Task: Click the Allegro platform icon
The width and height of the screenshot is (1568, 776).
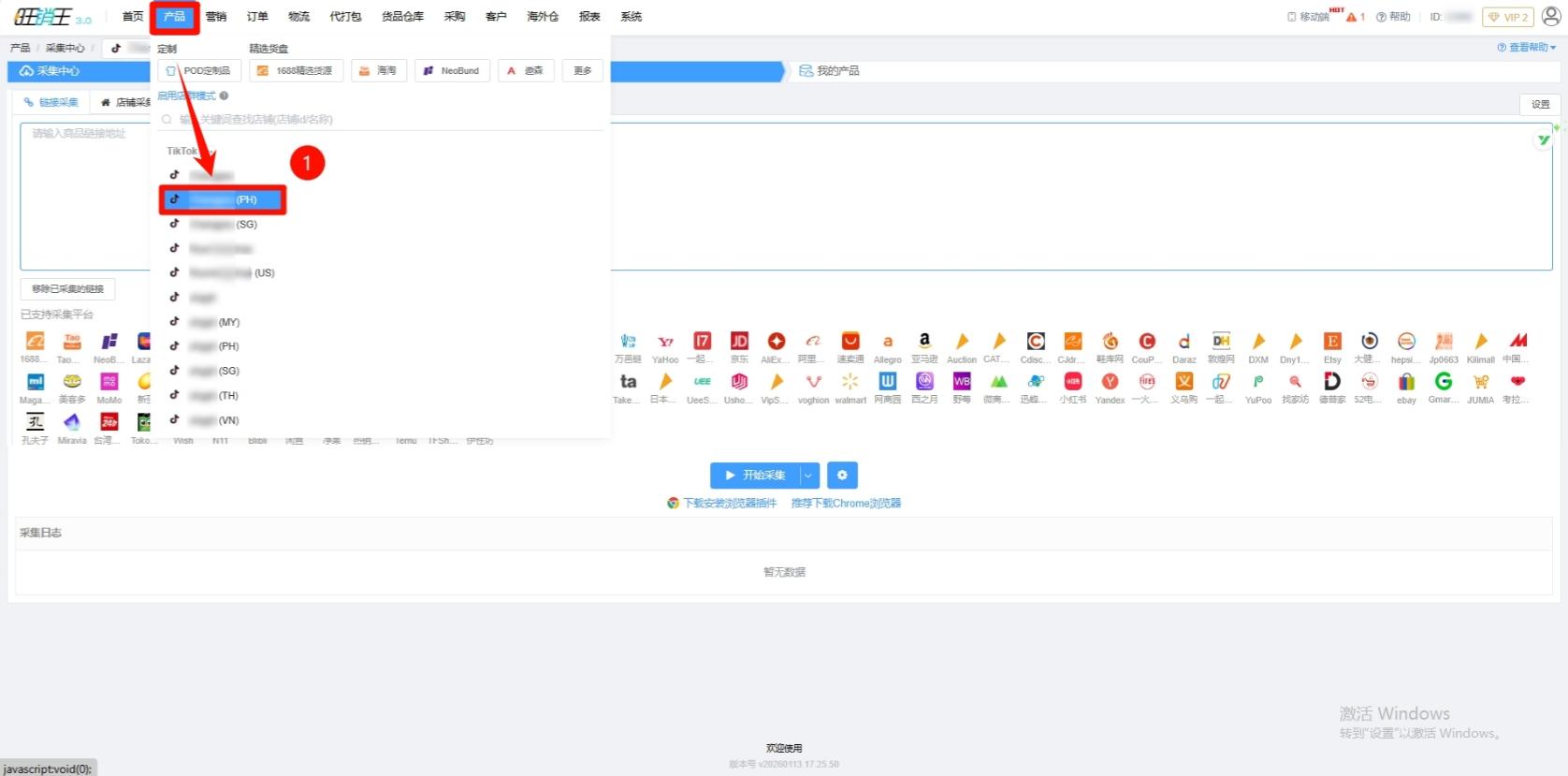Action: coord(887,342)
